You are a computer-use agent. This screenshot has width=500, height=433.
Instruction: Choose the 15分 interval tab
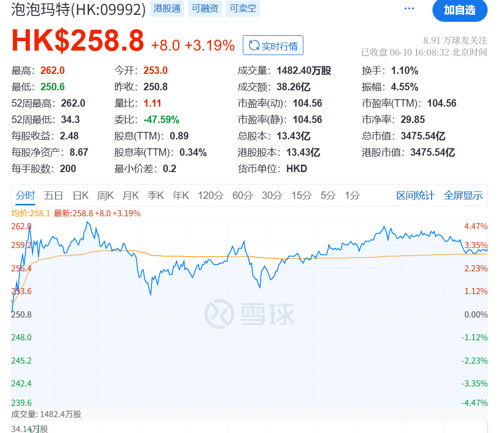301,195
